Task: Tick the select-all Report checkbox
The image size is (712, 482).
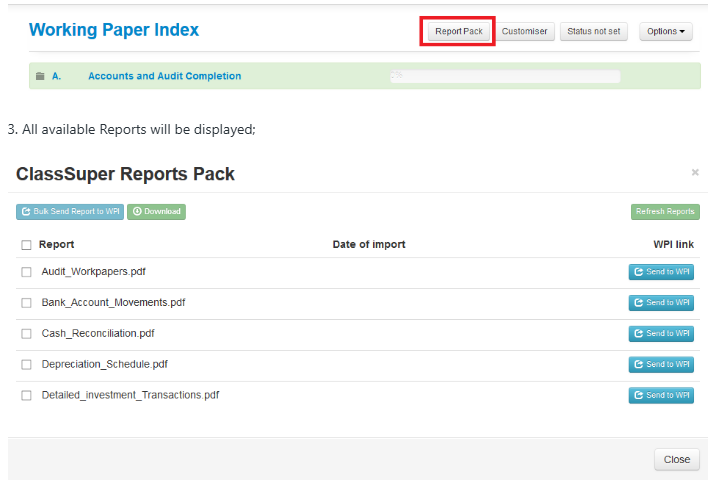Action: (27, 245)
